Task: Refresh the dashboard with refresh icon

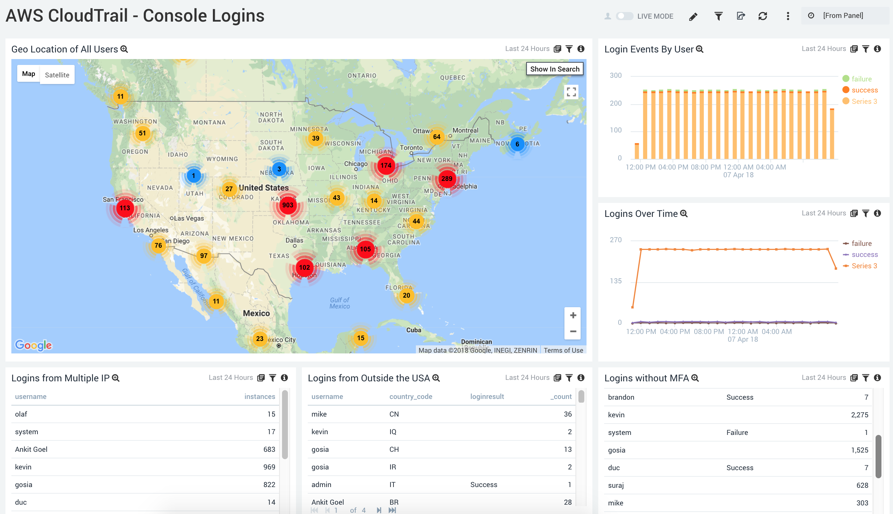Action: [x=763, y=16]
